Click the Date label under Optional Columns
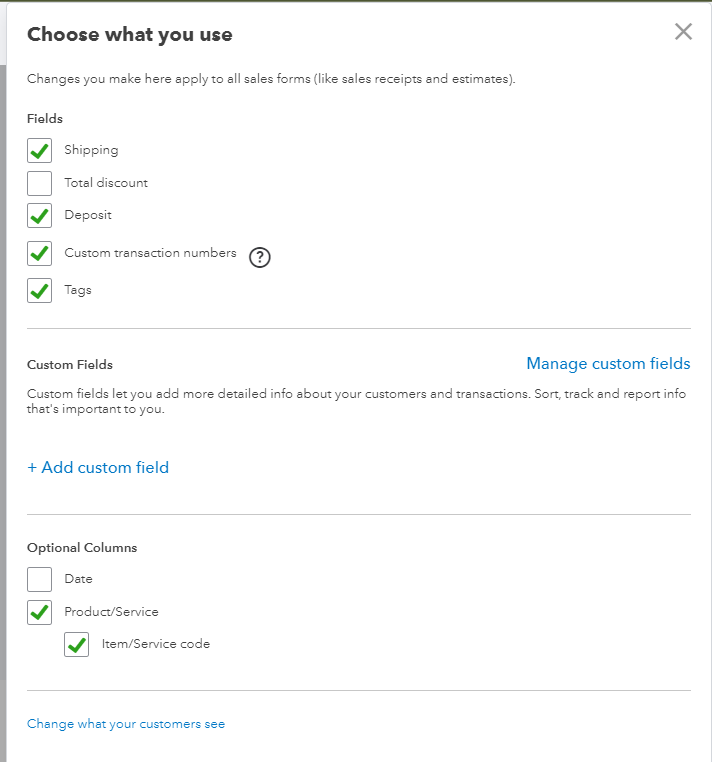The width and height of the screenshot is (712, 762). 78,579
